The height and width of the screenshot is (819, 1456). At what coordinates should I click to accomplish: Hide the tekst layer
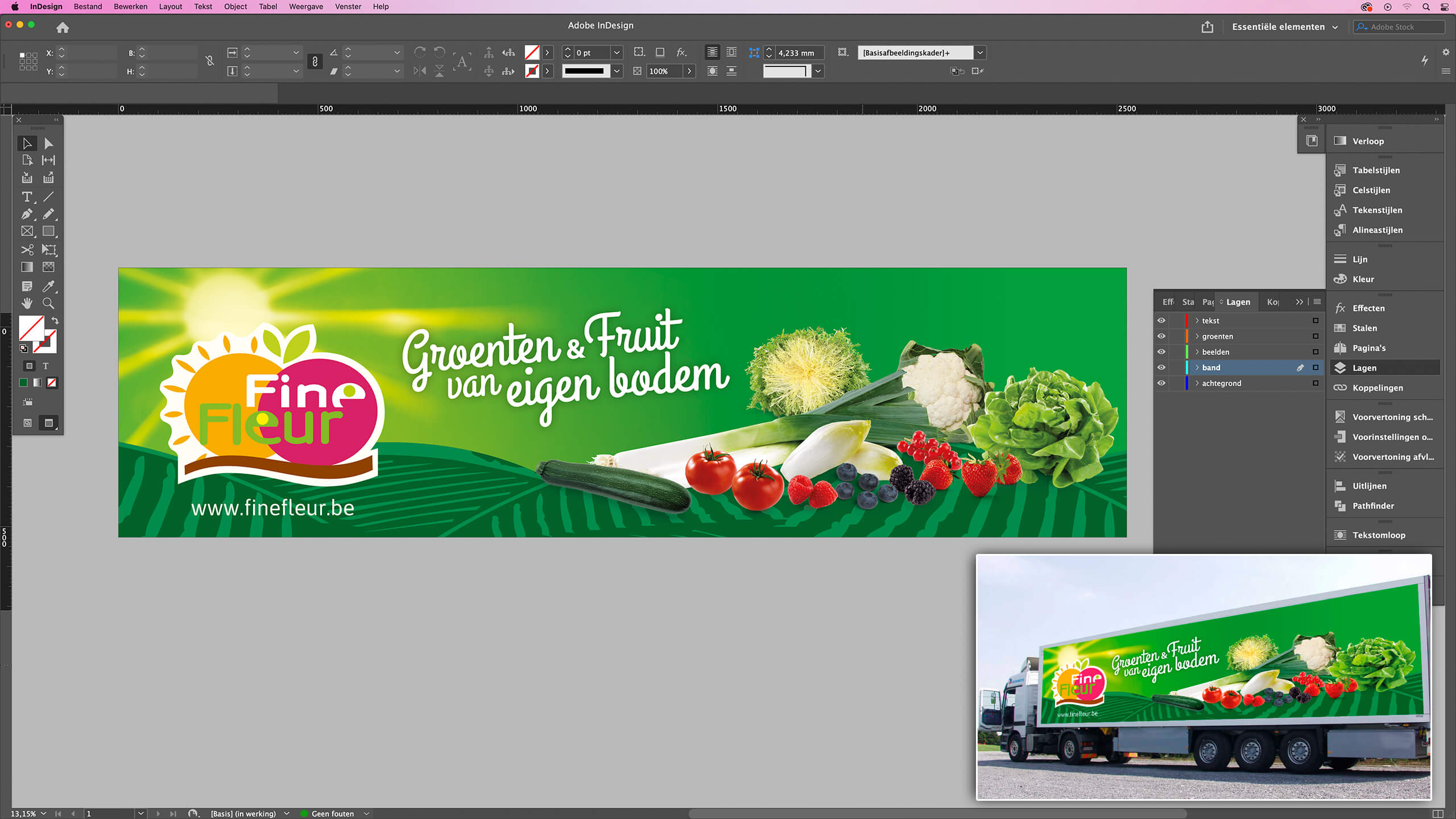(1161, 321)
